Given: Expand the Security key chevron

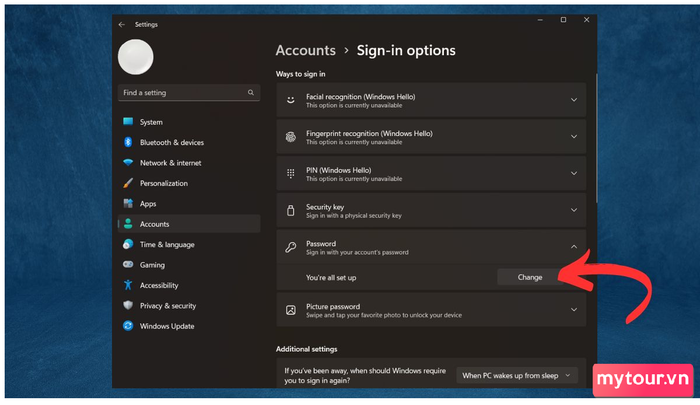Looking at the screenshot, I should click(574, 210).
